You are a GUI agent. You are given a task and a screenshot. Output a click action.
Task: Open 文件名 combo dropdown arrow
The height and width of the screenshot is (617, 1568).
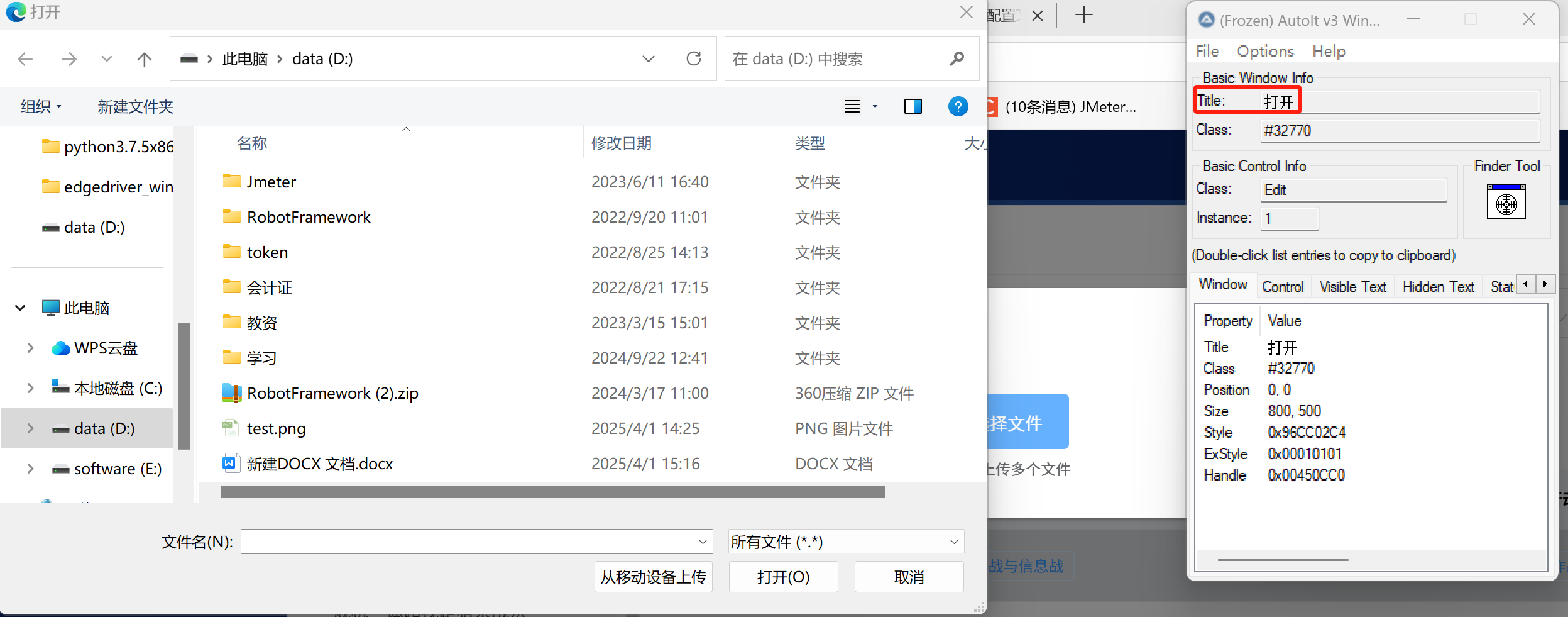(x=703, y=542)
